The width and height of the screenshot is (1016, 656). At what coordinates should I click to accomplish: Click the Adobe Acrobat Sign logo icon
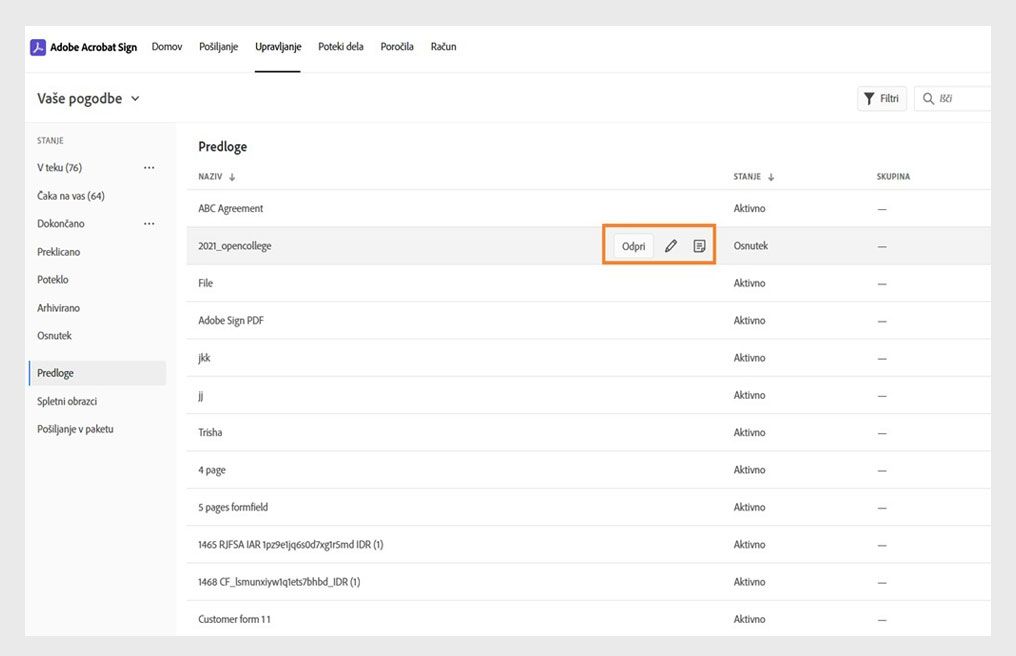coord(38,47)
